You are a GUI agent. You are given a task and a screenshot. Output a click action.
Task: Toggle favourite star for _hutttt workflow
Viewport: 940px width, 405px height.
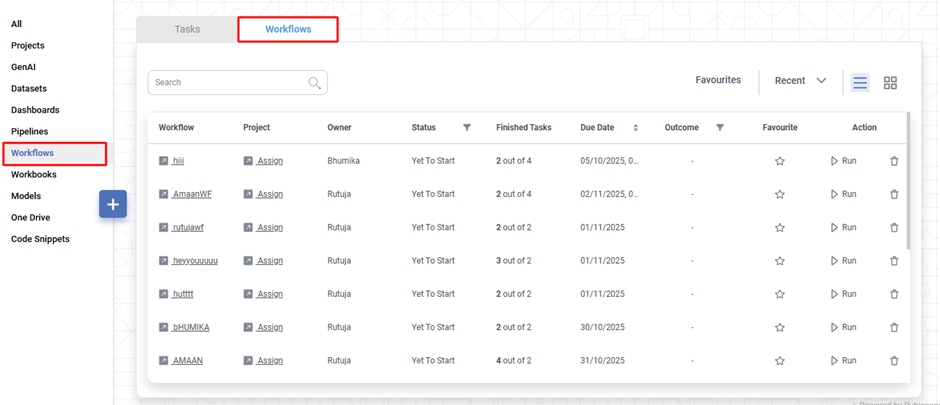[x=780, y=294]
